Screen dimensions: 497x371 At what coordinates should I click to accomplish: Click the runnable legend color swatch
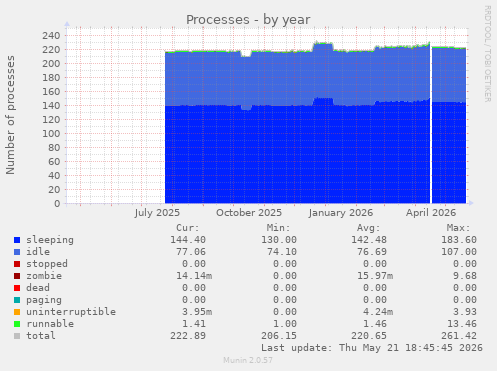click(17, 324)
